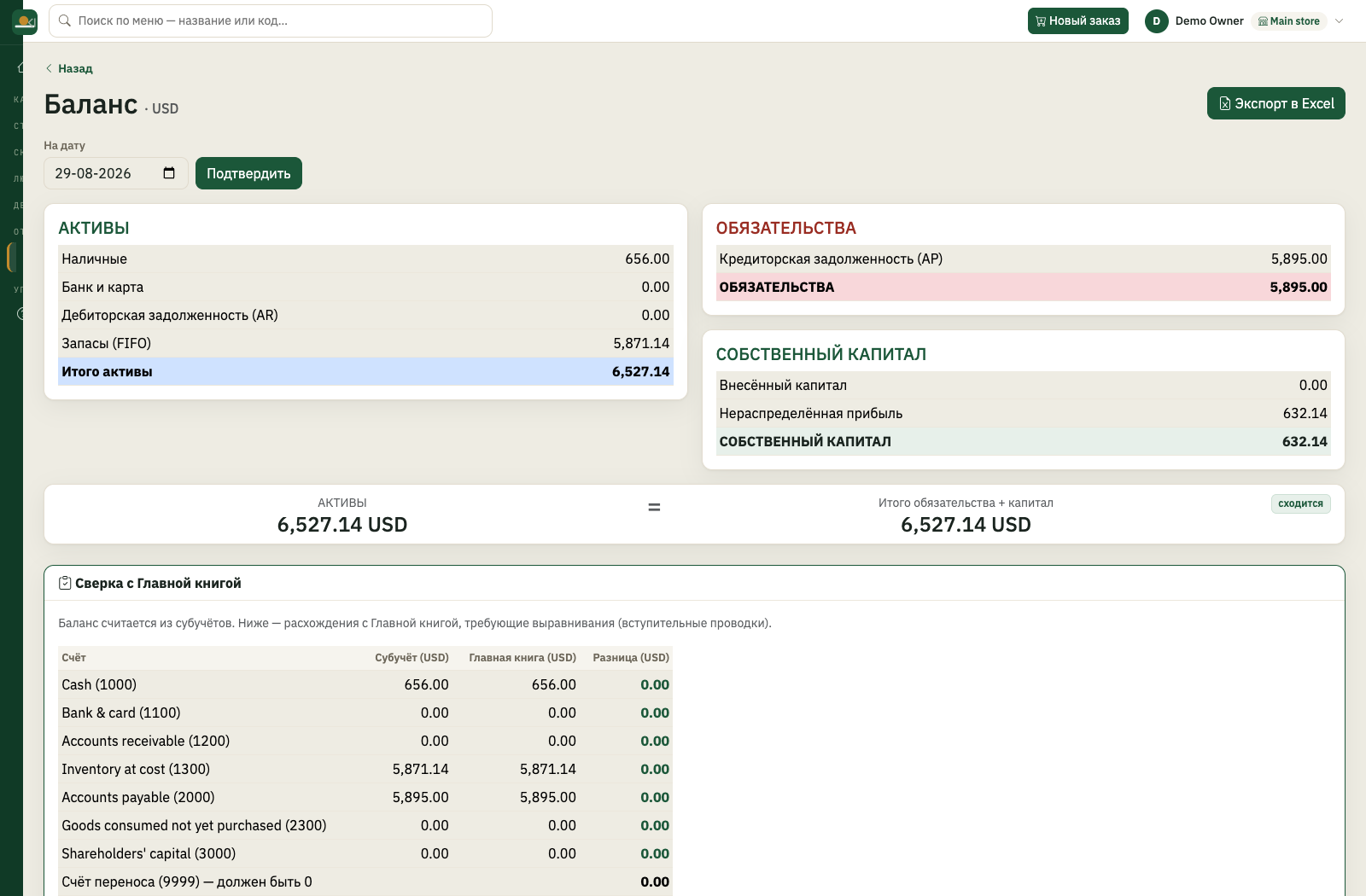This screenshot has height=896, width=1366.
Task: Select the Дебиторская задолженность (AR) row
Action: click(x=365, y=315)
